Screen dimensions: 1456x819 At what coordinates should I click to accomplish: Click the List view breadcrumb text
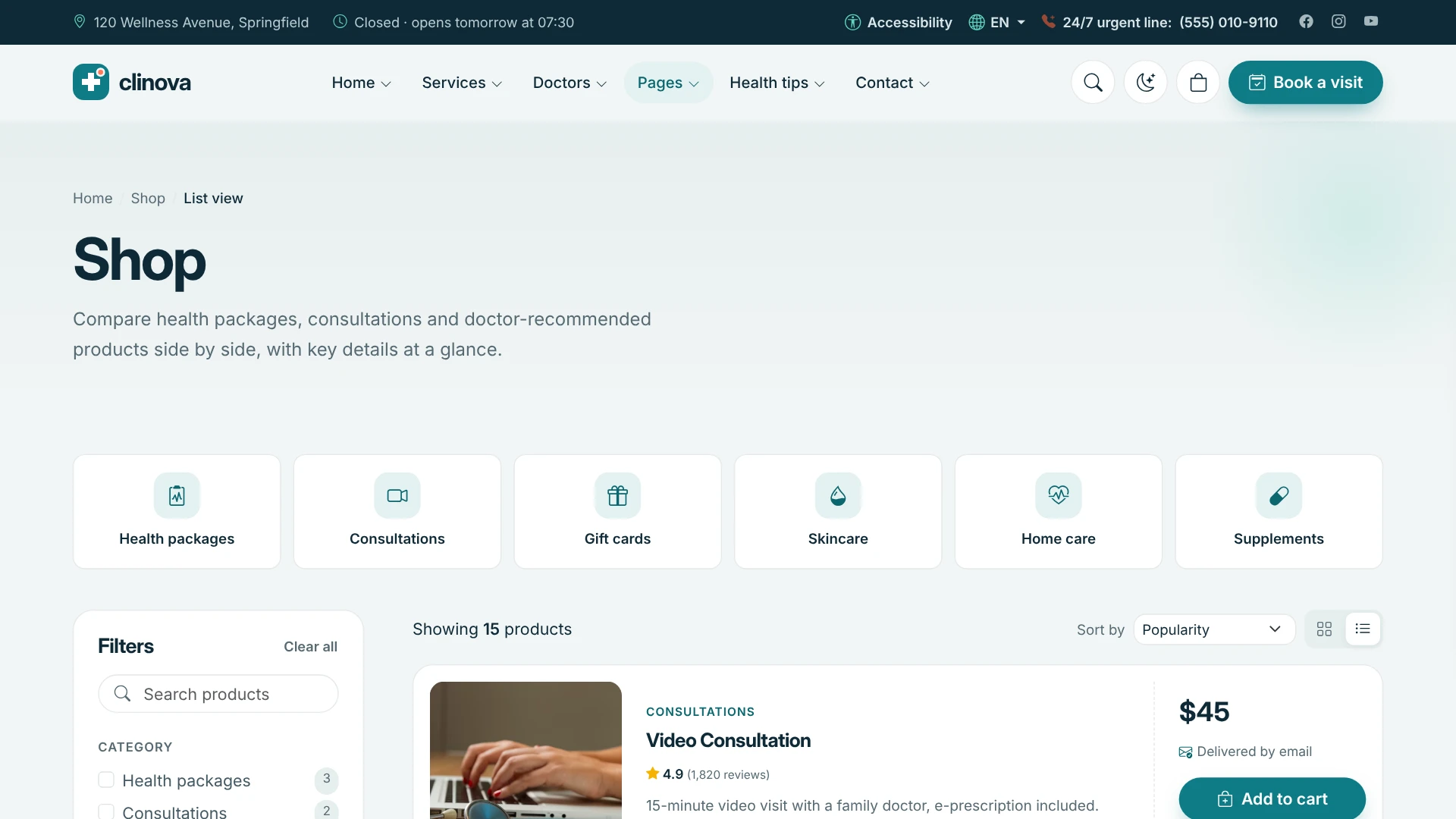click(x=213, y=198)
